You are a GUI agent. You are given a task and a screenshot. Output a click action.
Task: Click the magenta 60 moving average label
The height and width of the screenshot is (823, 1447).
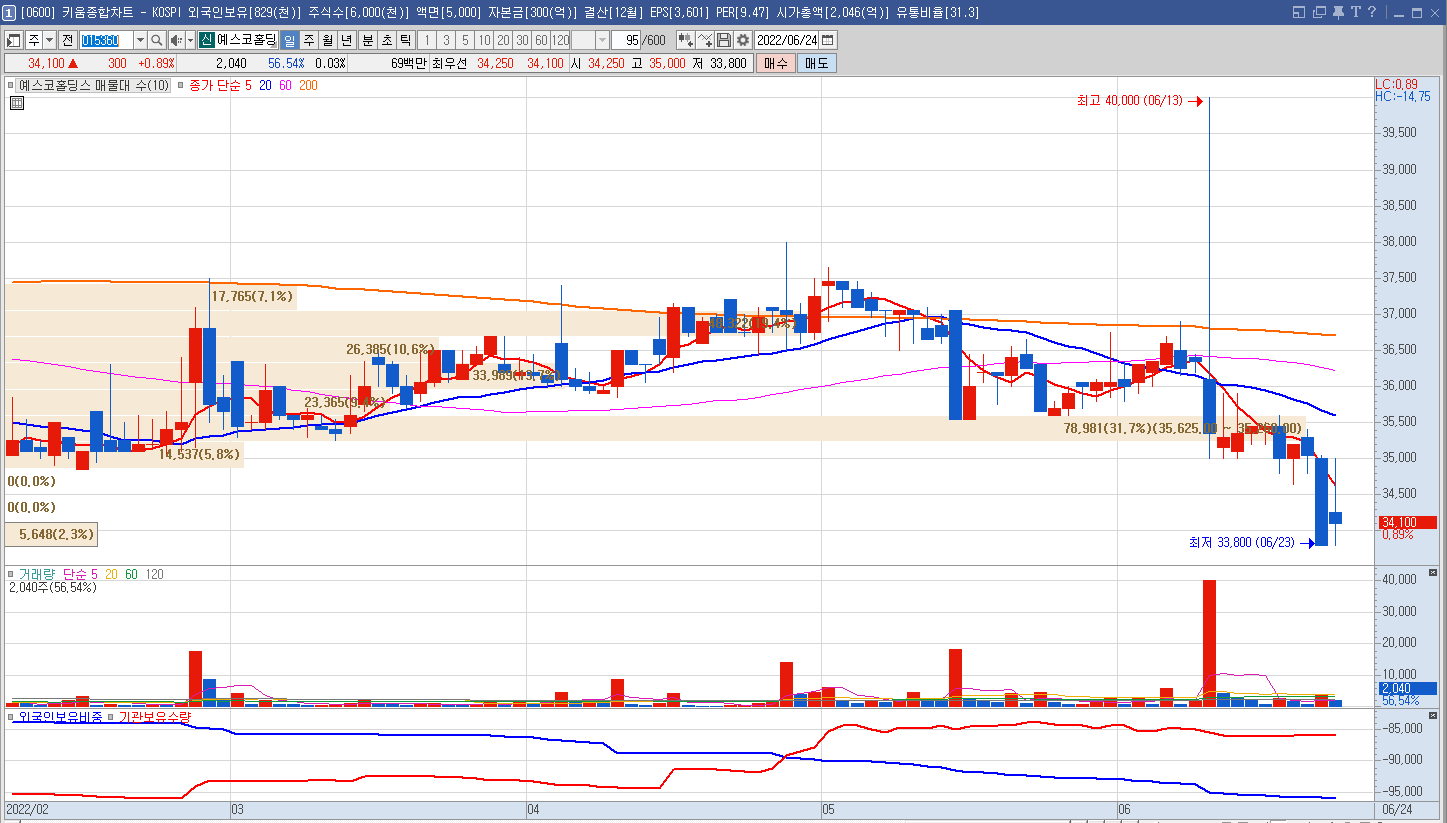click(x=285, y=86)
